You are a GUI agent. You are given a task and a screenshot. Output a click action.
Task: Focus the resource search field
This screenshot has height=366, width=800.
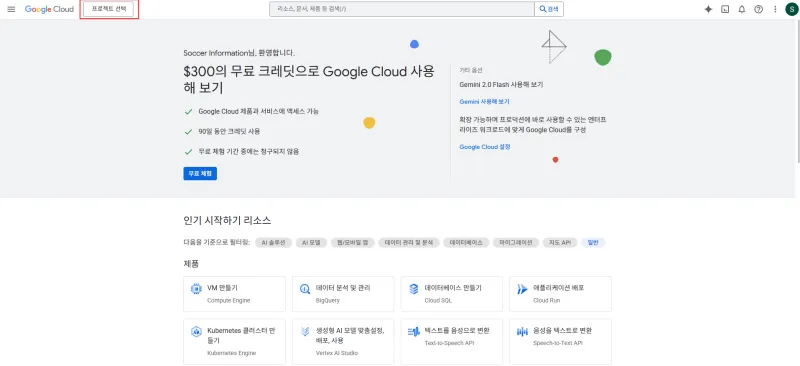[x=402, y=9]
